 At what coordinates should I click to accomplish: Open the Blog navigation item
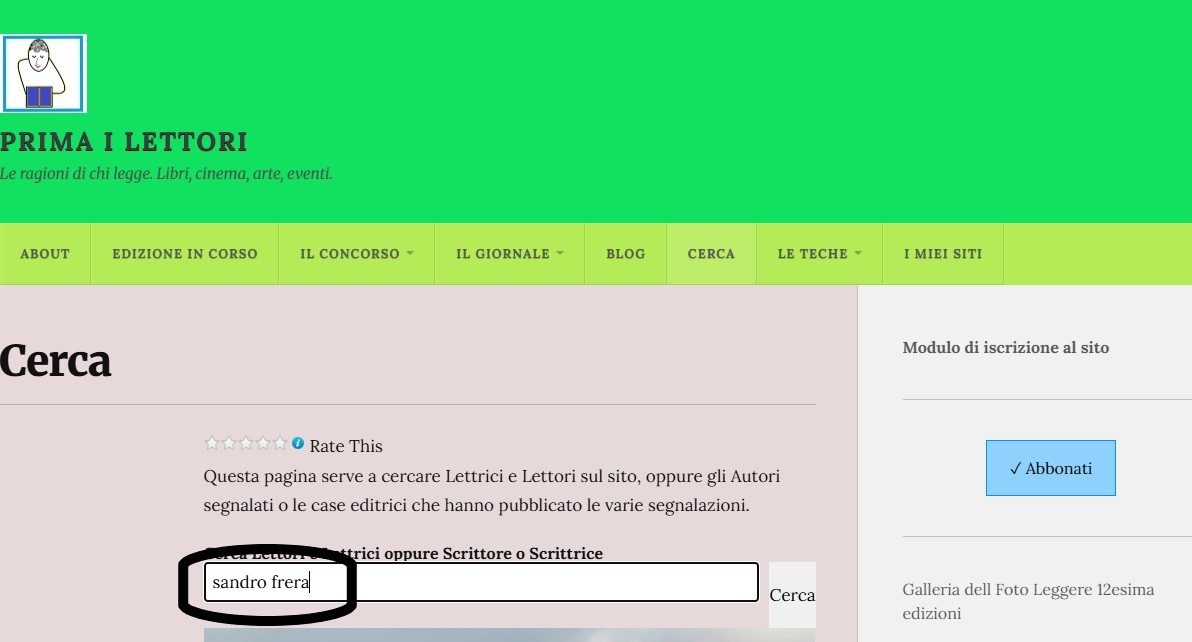coord(625,254)
